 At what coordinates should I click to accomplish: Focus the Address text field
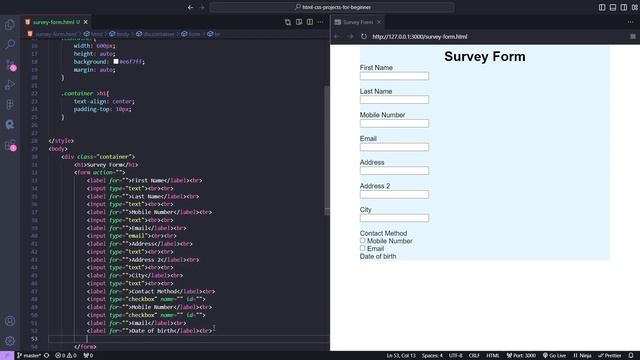(394, 171)
